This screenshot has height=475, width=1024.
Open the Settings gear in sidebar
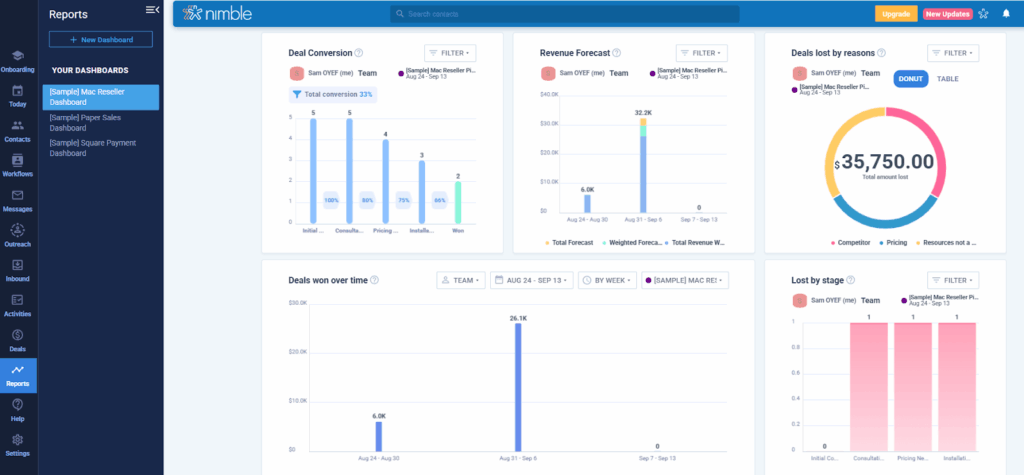pos(18,445)
